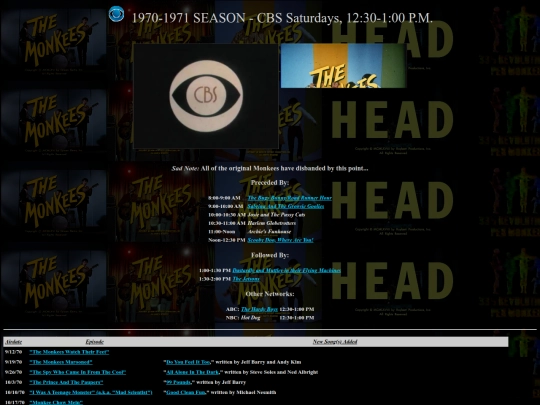
Task: Open the "Good Clean Fun" song link
Action: [x=186, y=392]
